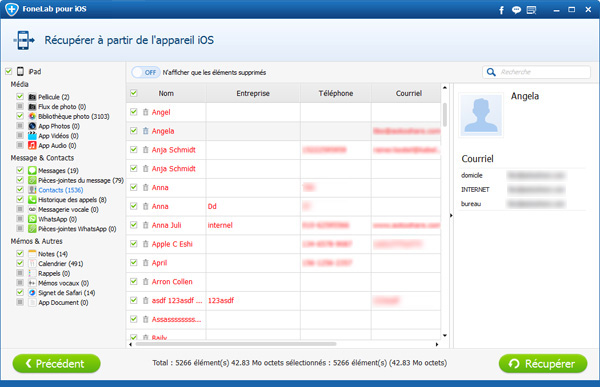This screenshot has height=387, width=600.
Task: Click the FoneLab shield logo
Action: pyautogui.click(x=12, y=9)
